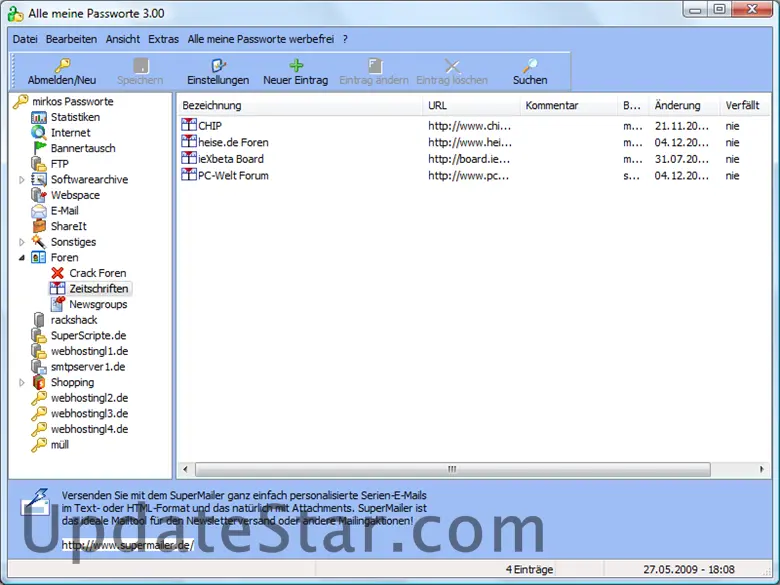
Task: Select the Statistiken chart icon in the tree
Action: coord(39,117)
